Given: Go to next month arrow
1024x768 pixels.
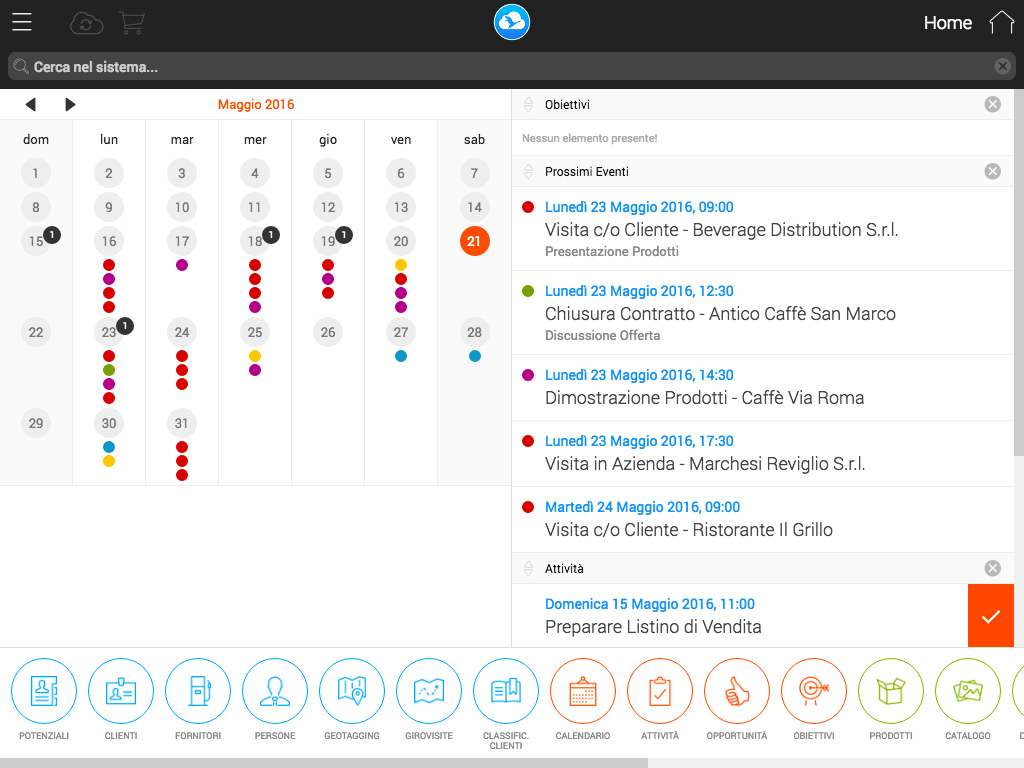Looking at the screenshot, I should click(x=70, y=104).
